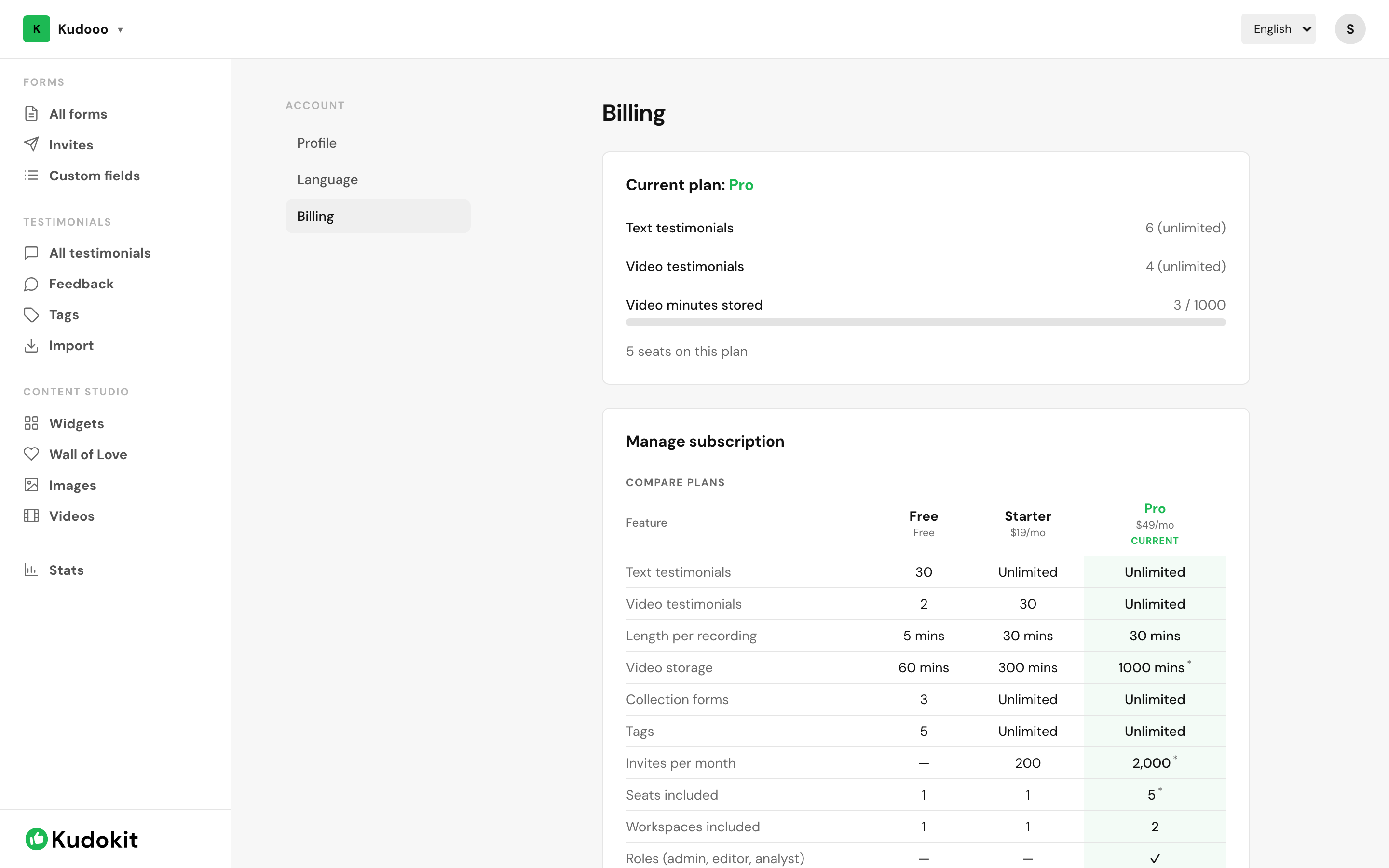Click the 'Collection forms' row label
This screenshot has height=868, width=1389.
(x=677, y=699)
